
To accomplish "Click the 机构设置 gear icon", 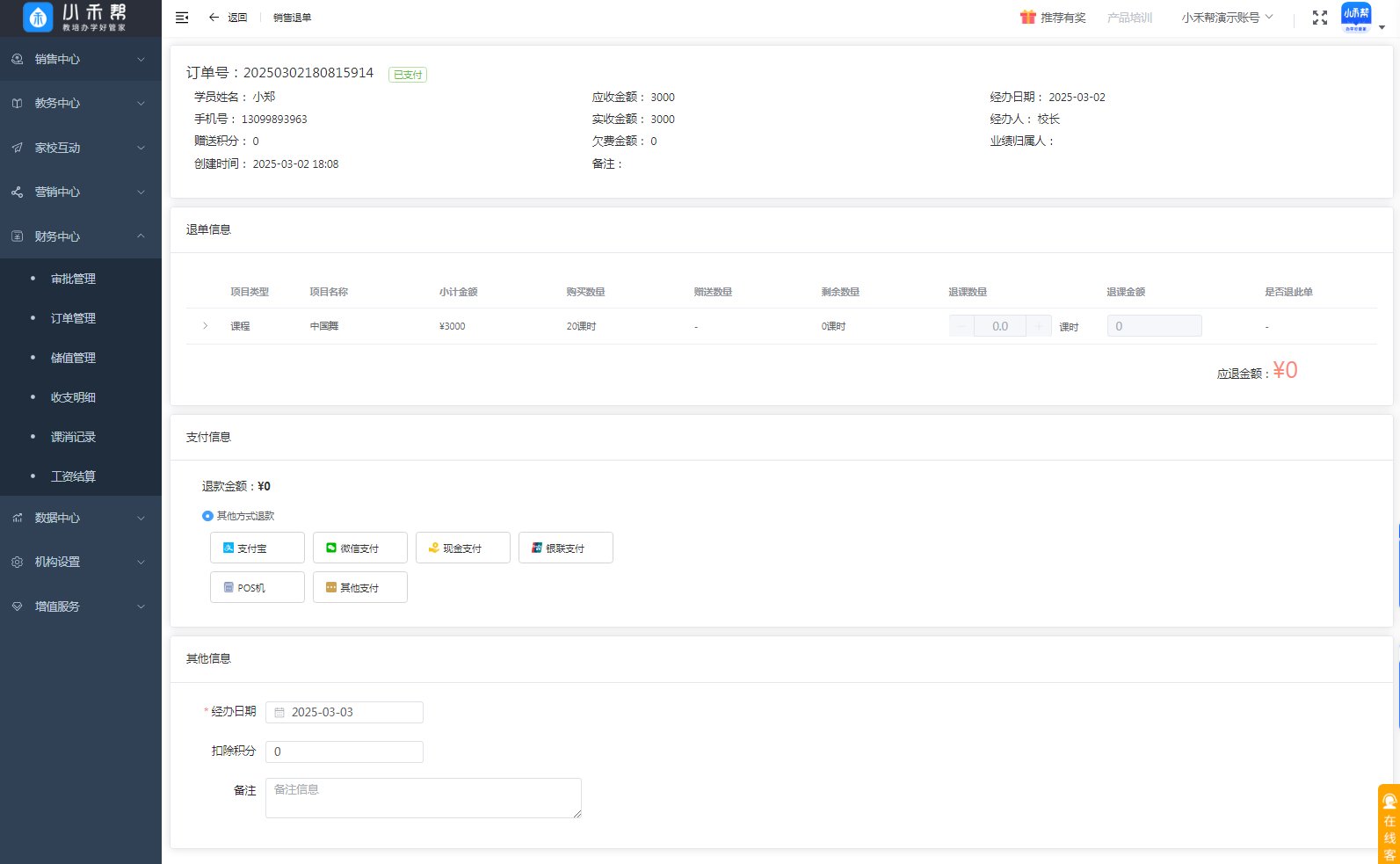I will (18, 562).
